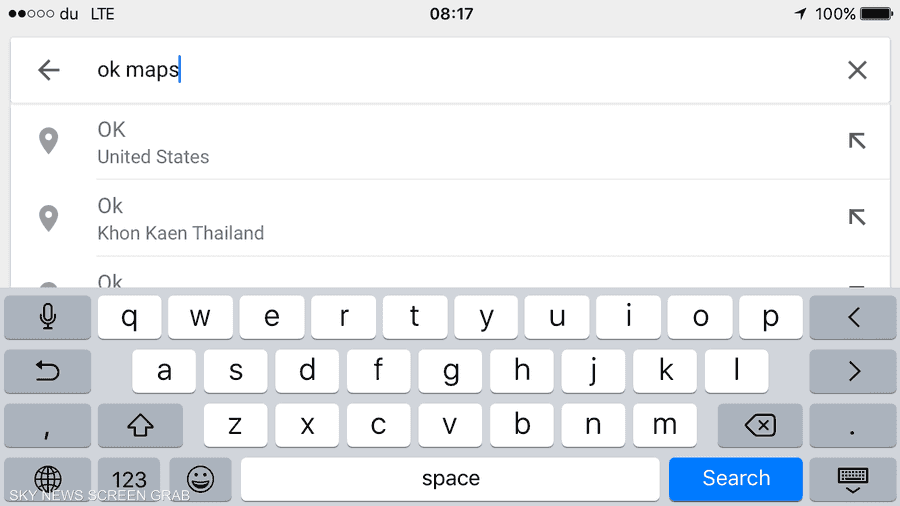This screenshot has width=900, height=506.
Task: Tap the space bar
Action: point(450,480)
